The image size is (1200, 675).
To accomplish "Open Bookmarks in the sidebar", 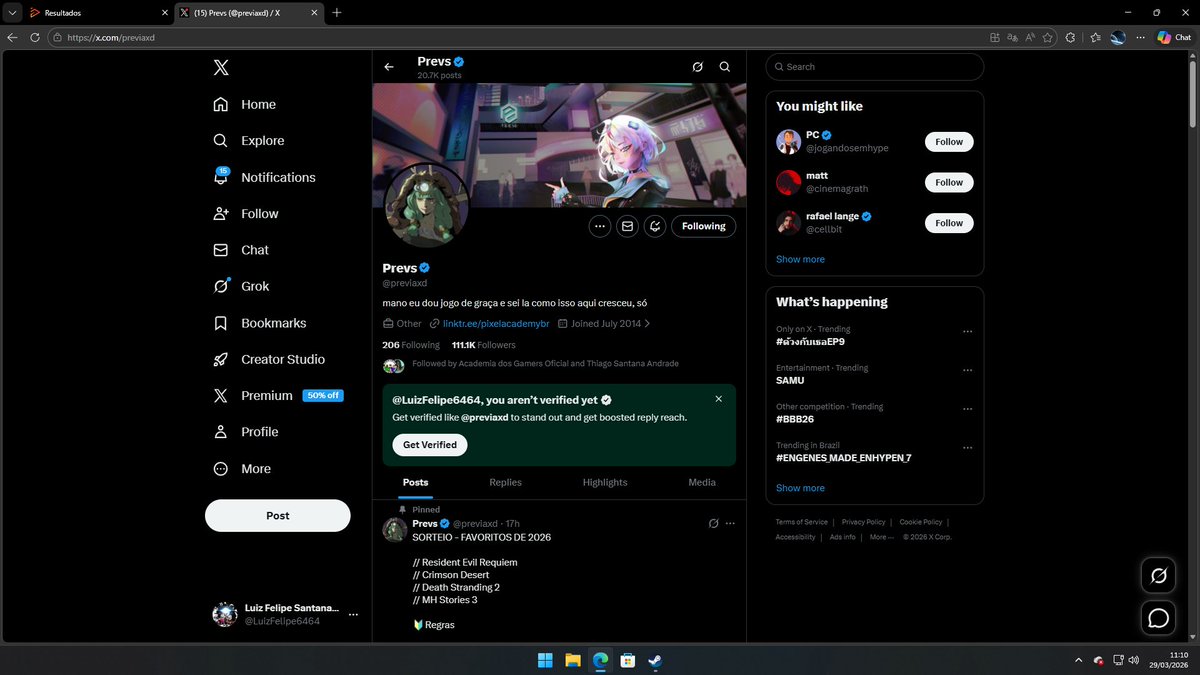I will tap(260, 323).
